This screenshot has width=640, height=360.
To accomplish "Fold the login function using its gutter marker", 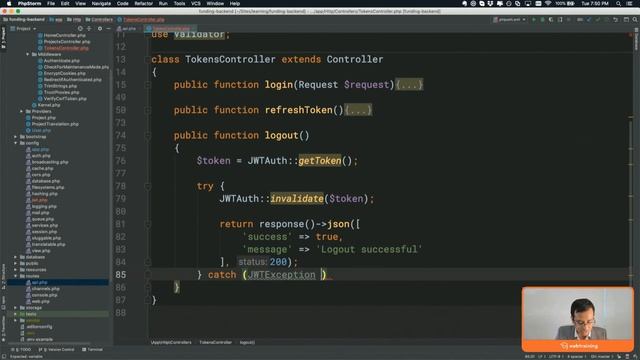I will [x=148, y=85].
